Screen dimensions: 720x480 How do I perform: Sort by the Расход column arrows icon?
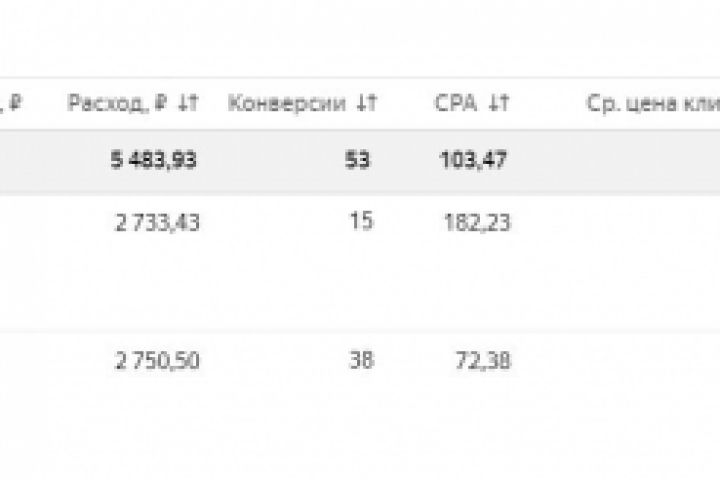pos(187,102)
